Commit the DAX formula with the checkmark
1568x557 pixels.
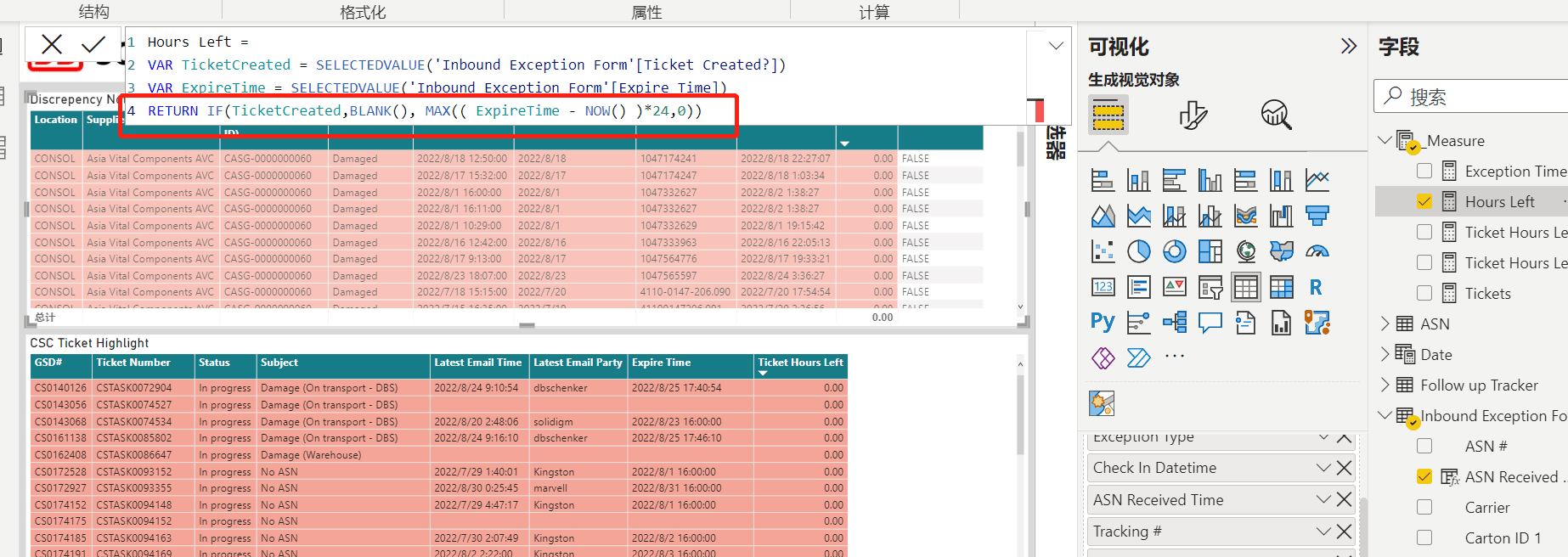click(93, 44)
